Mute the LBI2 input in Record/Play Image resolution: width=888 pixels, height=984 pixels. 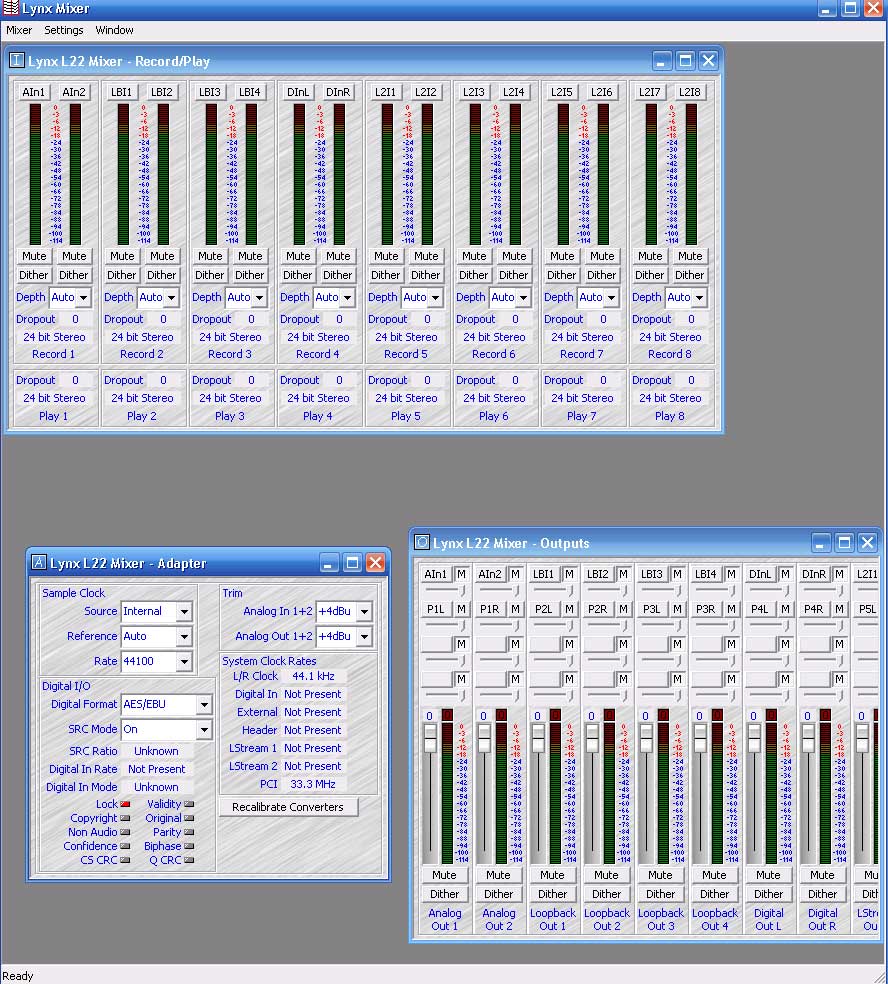click(x=162, y=256)
